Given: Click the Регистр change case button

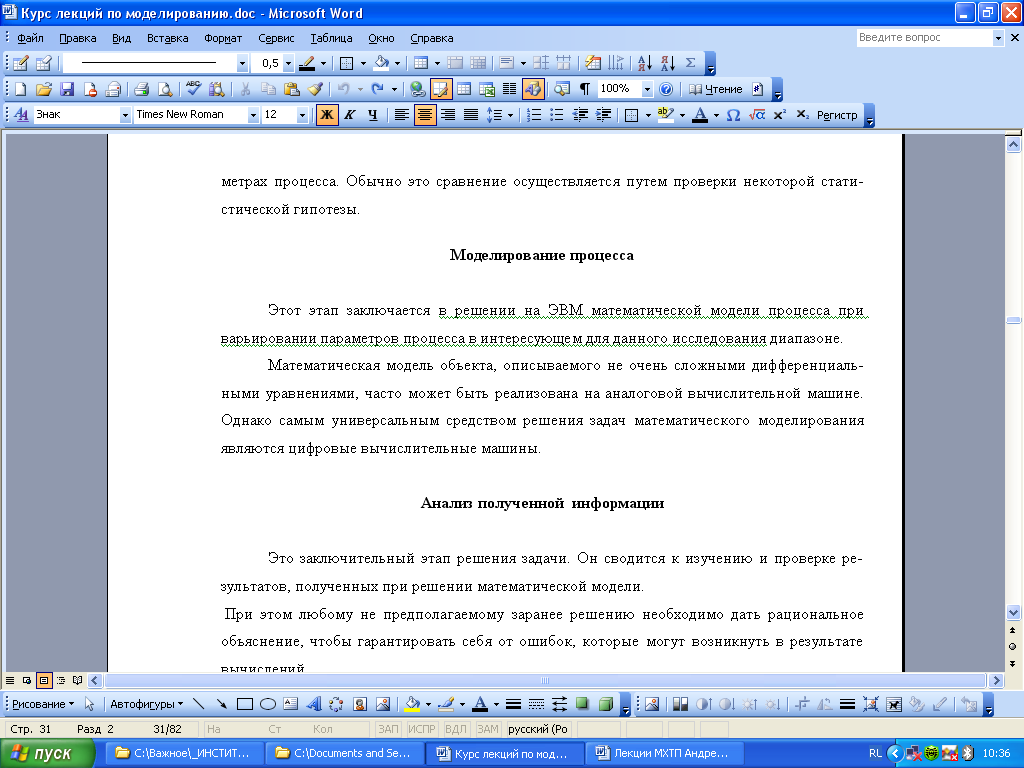Looking at the screenshot, I should point(837,115).
